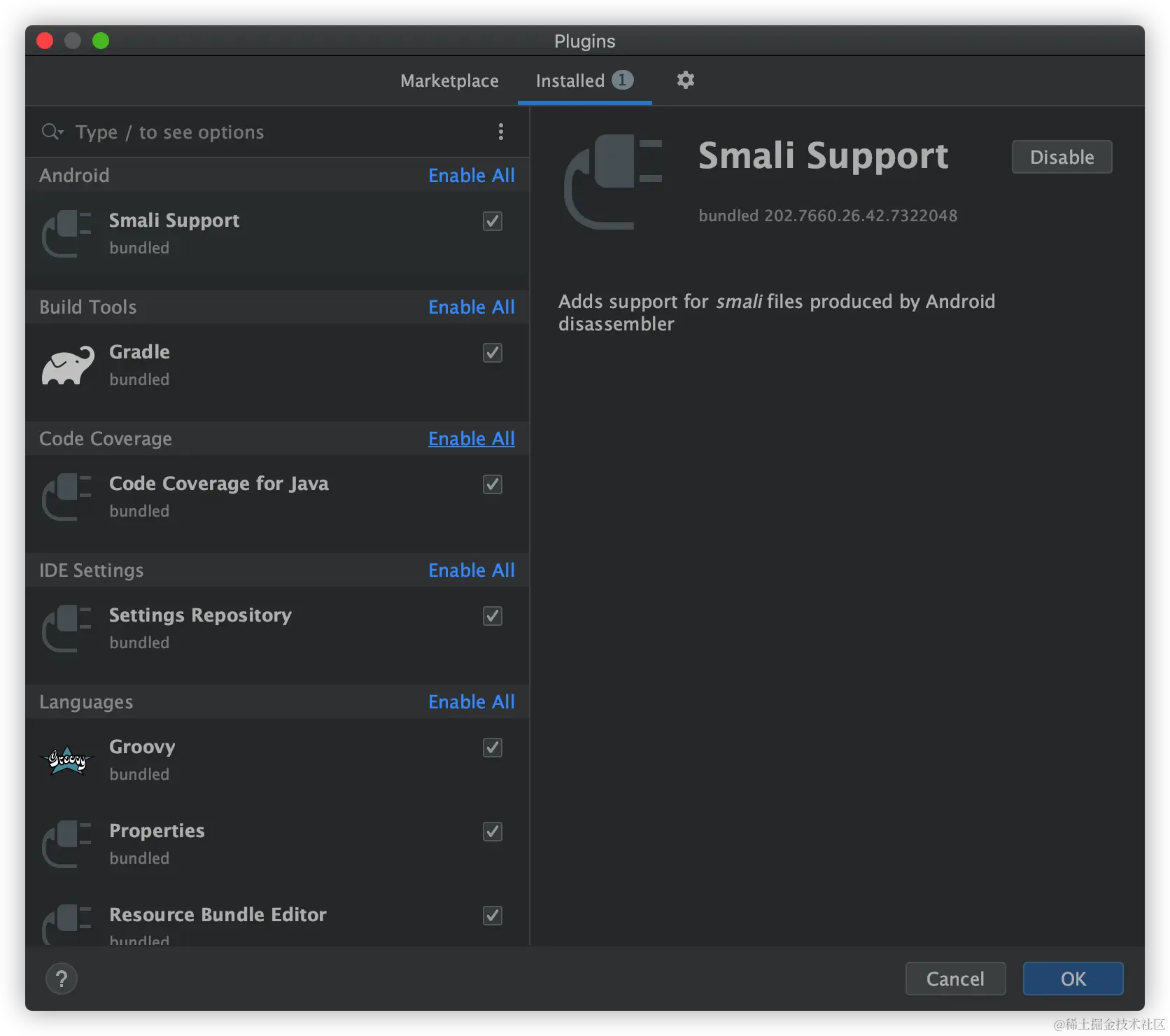Uncheck the Gradle checkbox
This screenshot has height=1036, width=1170.
pyautogui.click(x=492, y=353)
